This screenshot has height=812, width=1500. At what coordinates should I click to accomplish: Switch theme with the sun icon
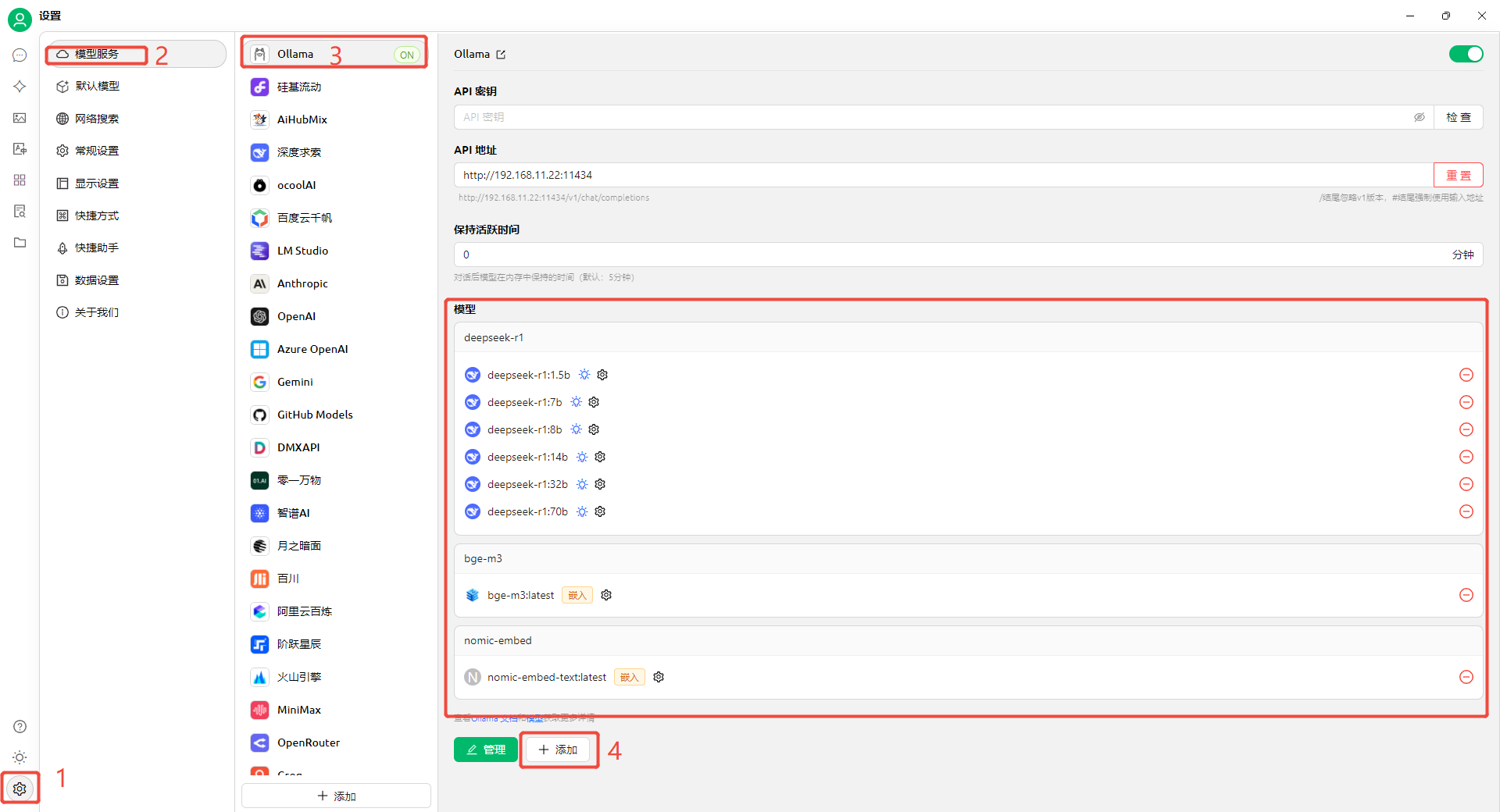coord(20,757)
